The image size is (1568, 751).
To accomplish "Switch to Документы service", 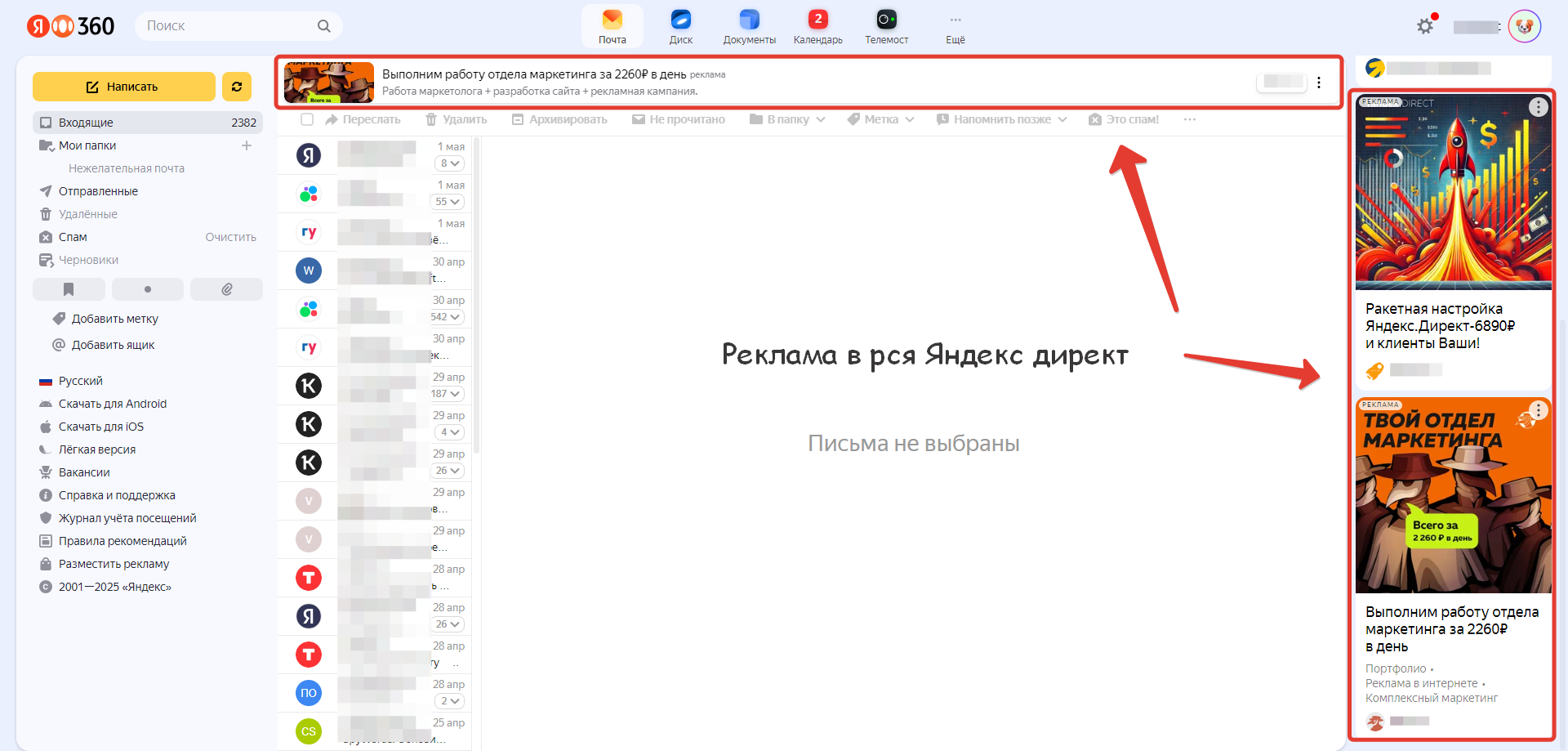I will coord(750,26).
